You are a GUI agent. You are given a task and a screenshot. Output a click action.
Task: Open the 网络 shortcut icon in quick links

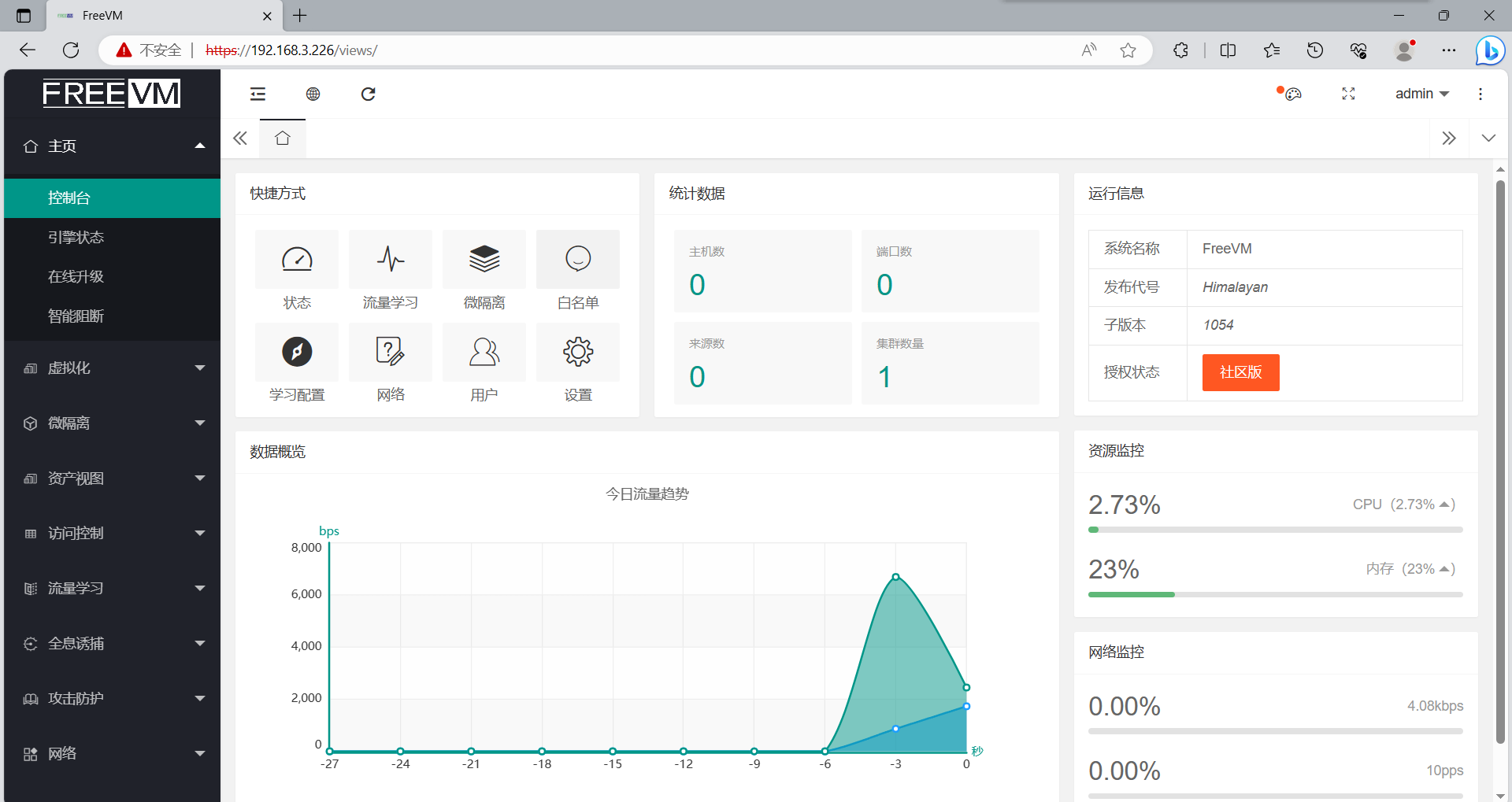(x=391, y=352)
